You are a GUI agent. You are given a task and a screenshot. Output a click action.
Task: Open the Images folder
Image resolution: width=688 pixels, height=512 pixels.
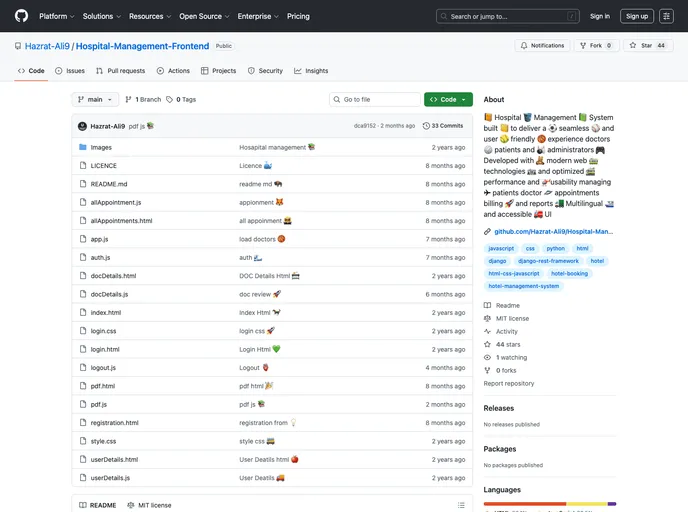click(x=101, y=147)
